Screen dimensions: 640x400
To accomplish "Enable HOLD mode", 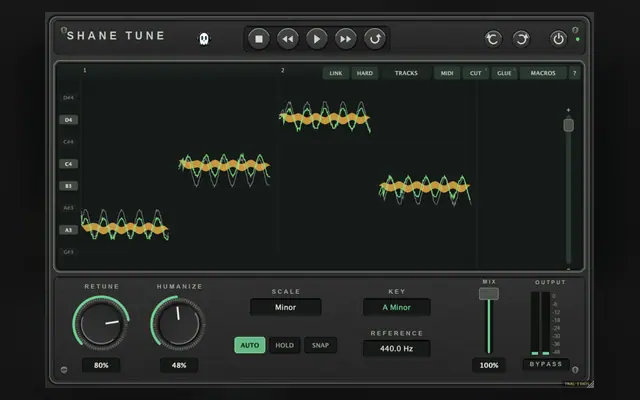I will click(x=284, y=345).
